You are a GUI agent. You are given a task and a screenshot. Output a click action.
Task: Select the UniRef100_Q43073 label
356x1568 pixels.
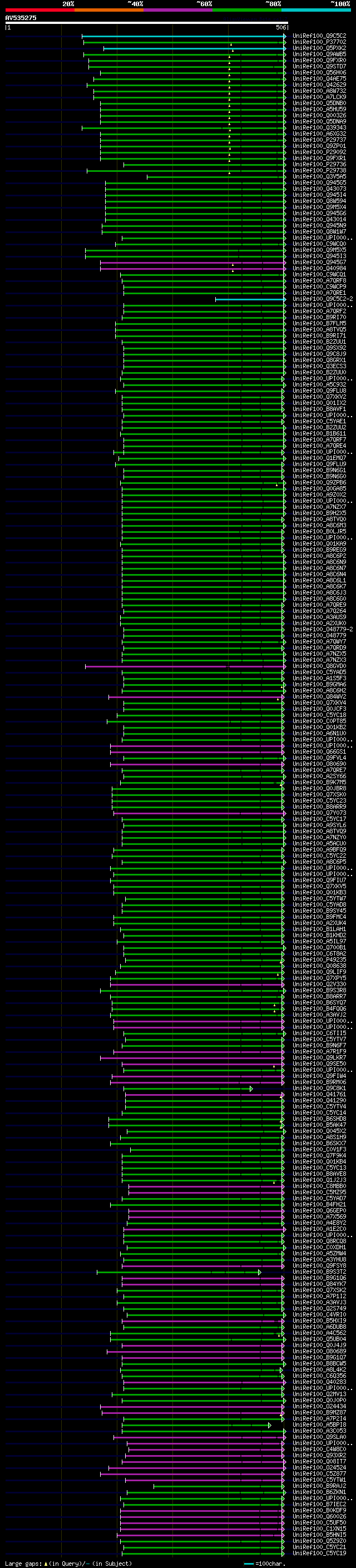[319, 189]
